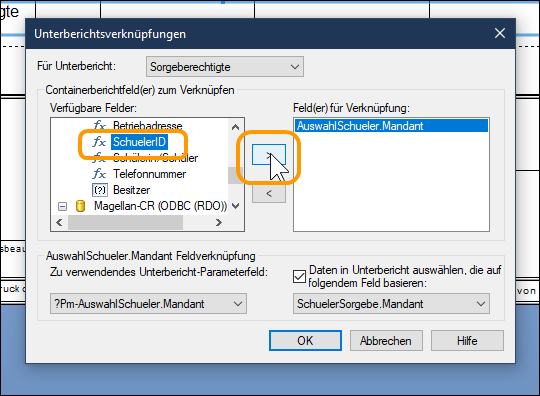Viewport: 540px width, 396px height.
Task: Open Hilfe for subreport links
Action: [x=467, y=341]
